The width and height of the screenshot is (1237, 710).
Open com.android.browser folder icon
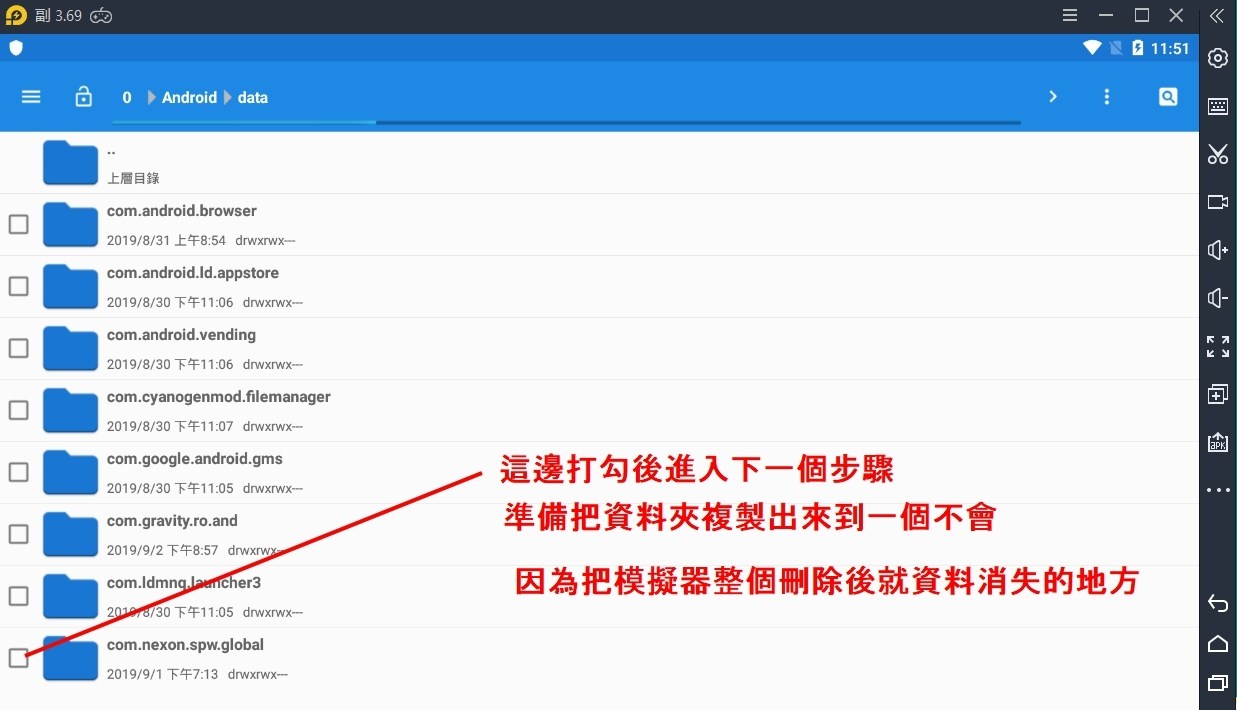pos(70,225)
